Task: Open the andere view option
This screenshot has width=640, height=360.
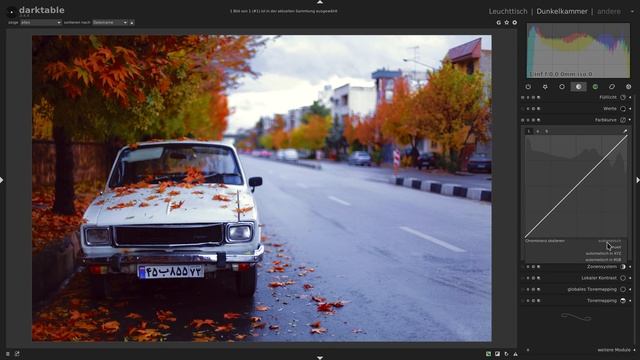Action: (x=609, y=11)
